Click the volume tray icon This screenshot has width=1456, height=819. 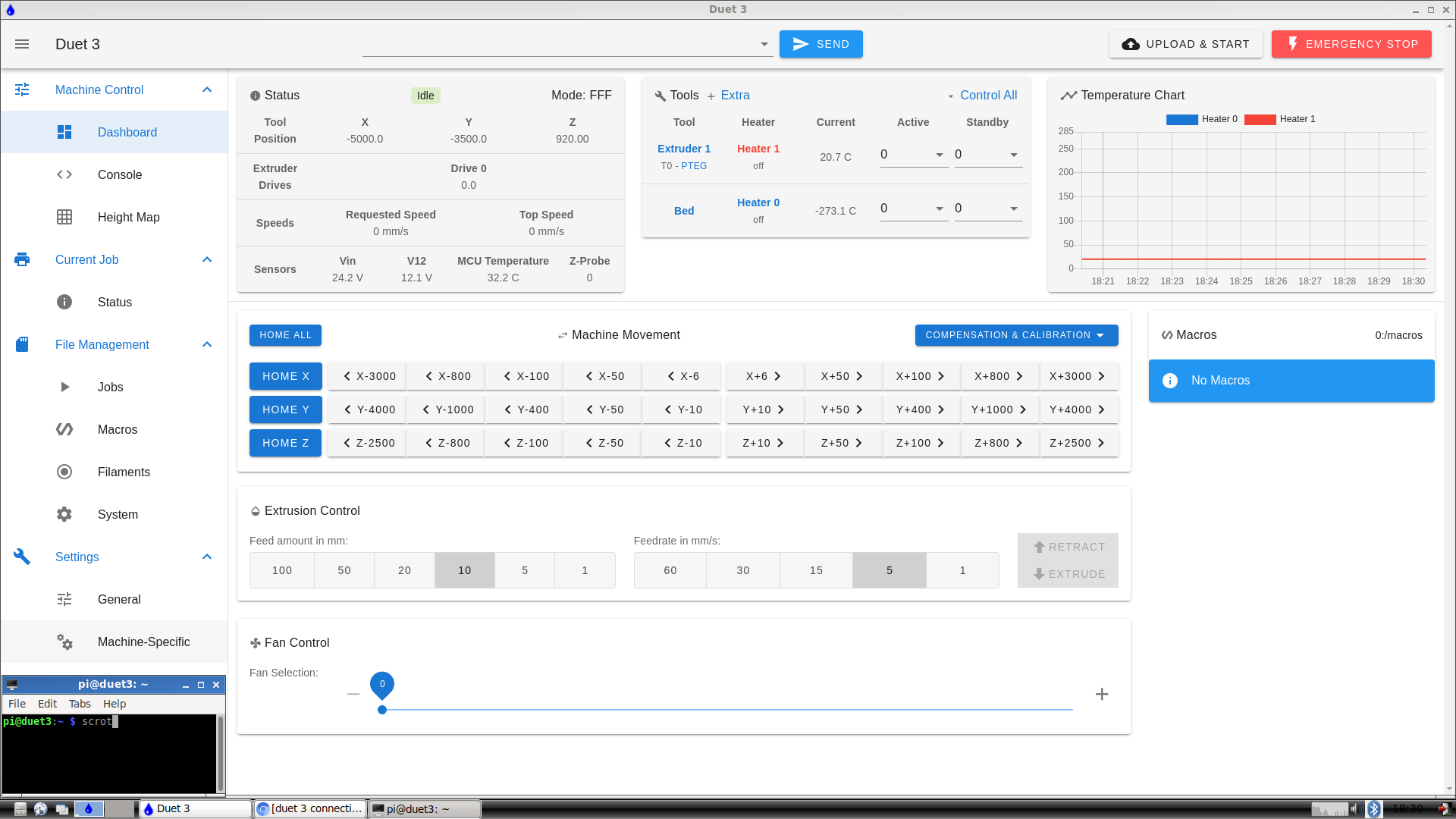(1356, 809)
